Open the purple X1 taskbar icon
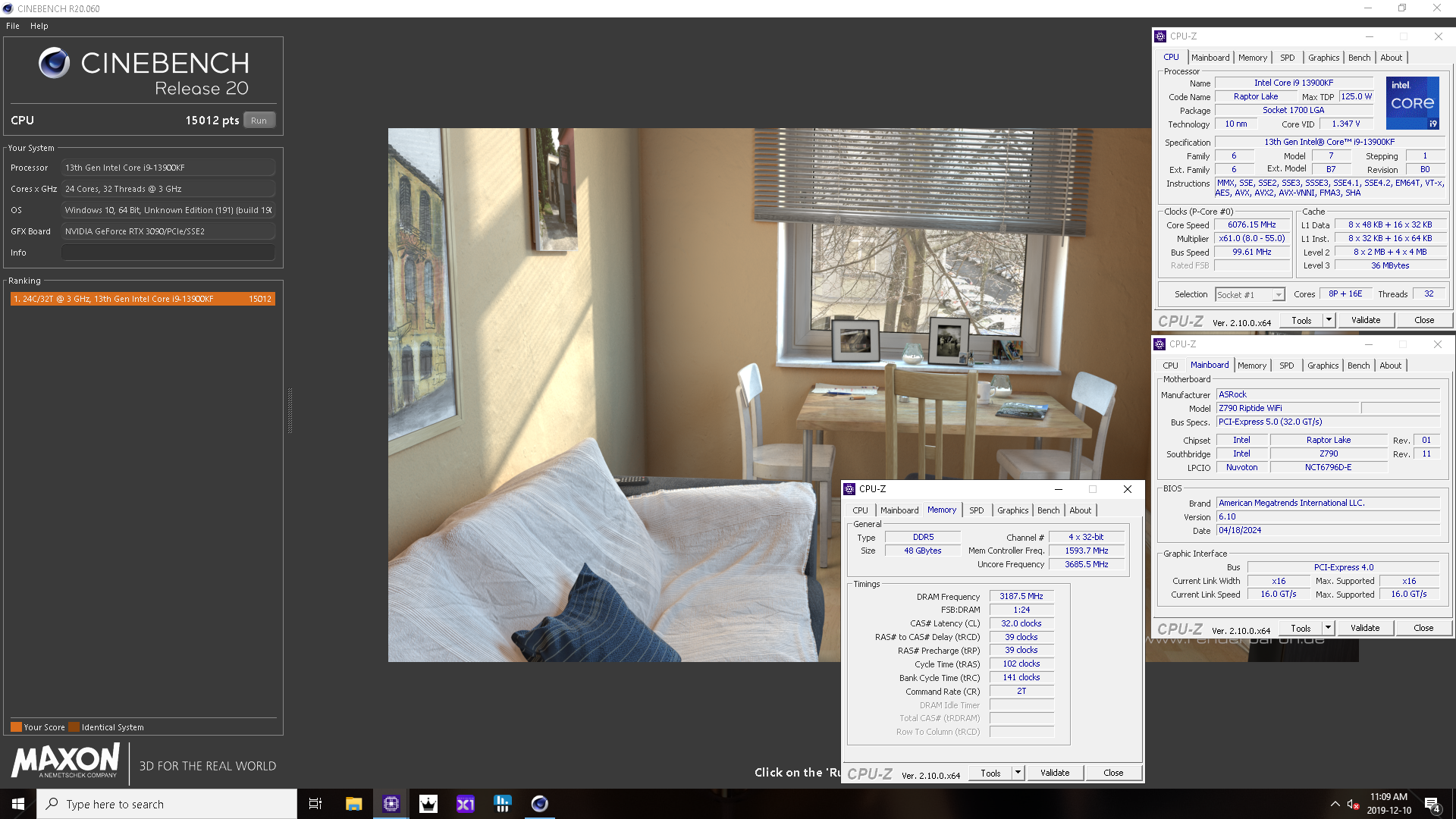This screenshot has width=1456, height=819. [465, 804]
